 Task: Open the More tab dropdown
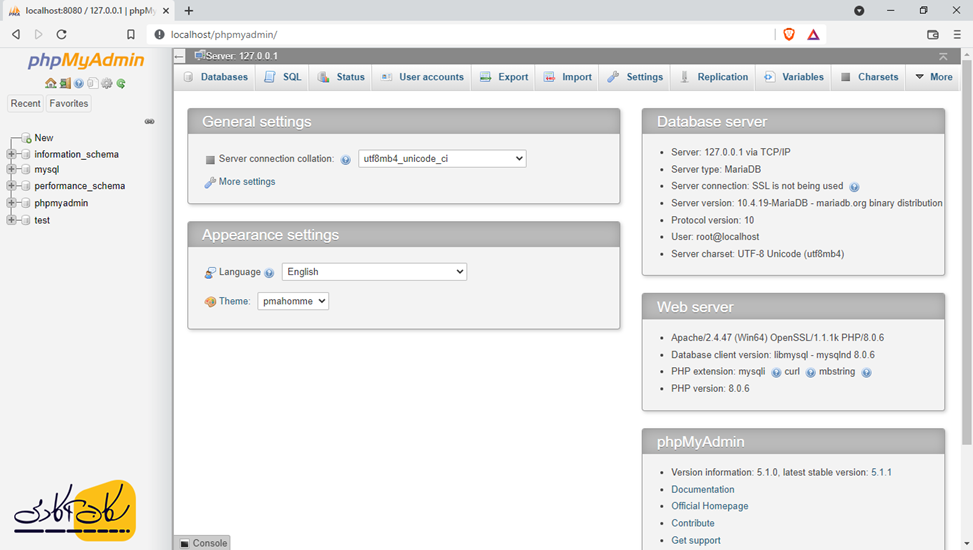[934, 77]
